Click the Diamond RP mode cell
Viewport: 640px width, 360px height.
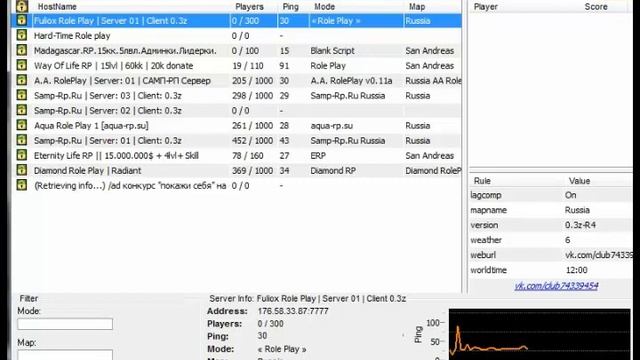(333, 171)
